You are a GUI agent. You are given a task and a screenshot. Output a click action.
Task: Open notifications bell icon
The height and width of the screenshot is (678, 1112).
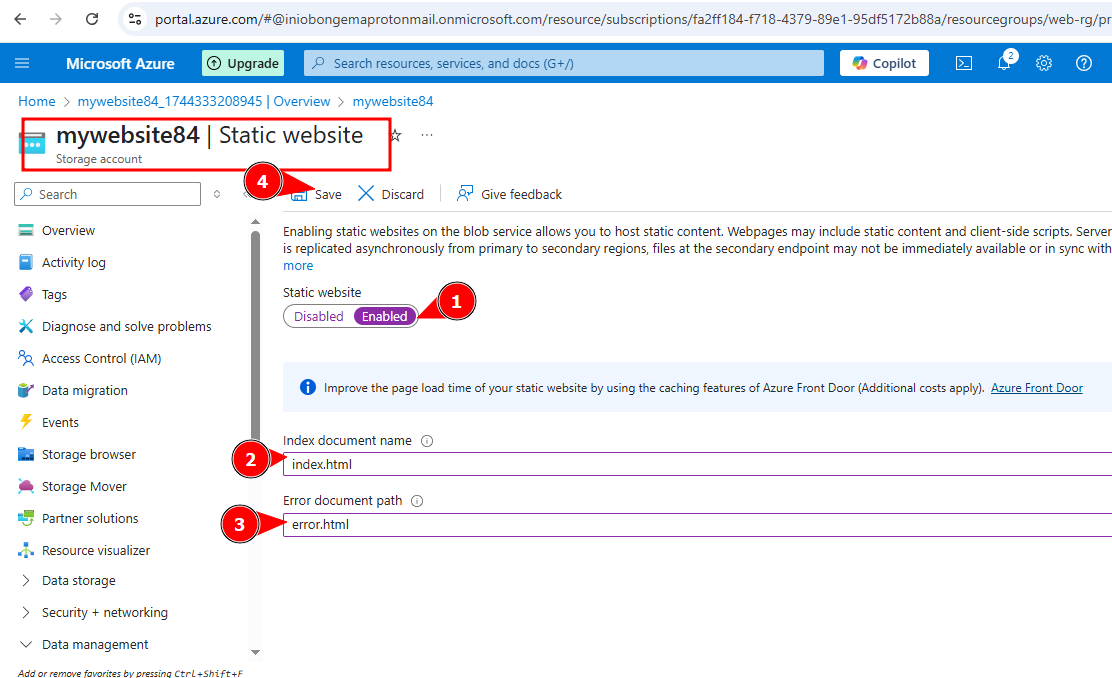[1004, 63]
